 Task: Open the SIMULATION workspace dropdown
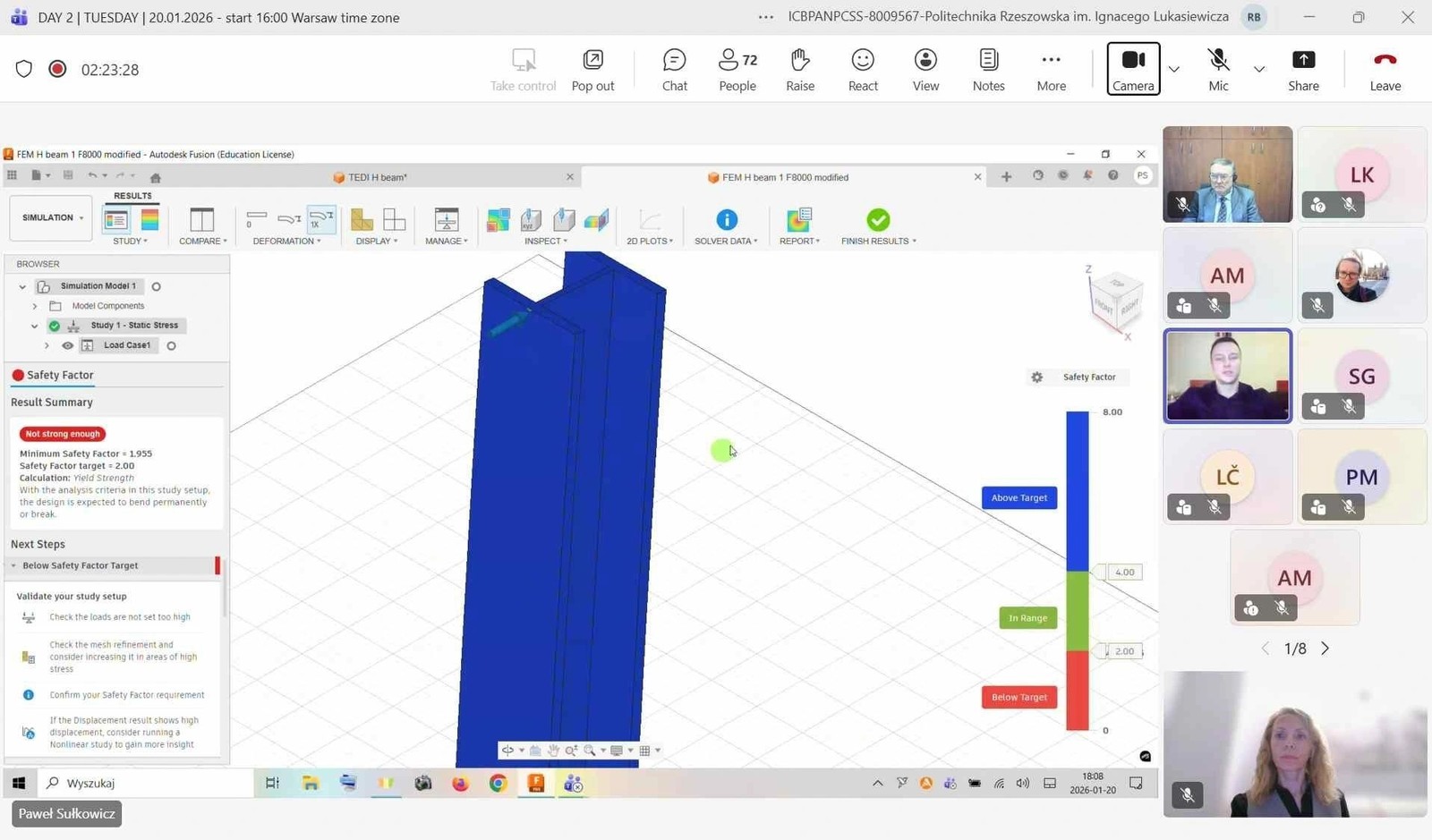coord(52,218)
